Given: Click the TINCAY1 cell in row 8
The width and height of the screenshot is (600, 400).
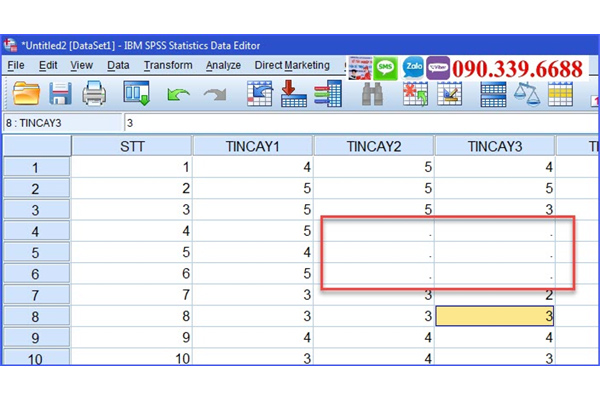Looking at the screenshot, I should pyautogui.click(x=253, y=316).
